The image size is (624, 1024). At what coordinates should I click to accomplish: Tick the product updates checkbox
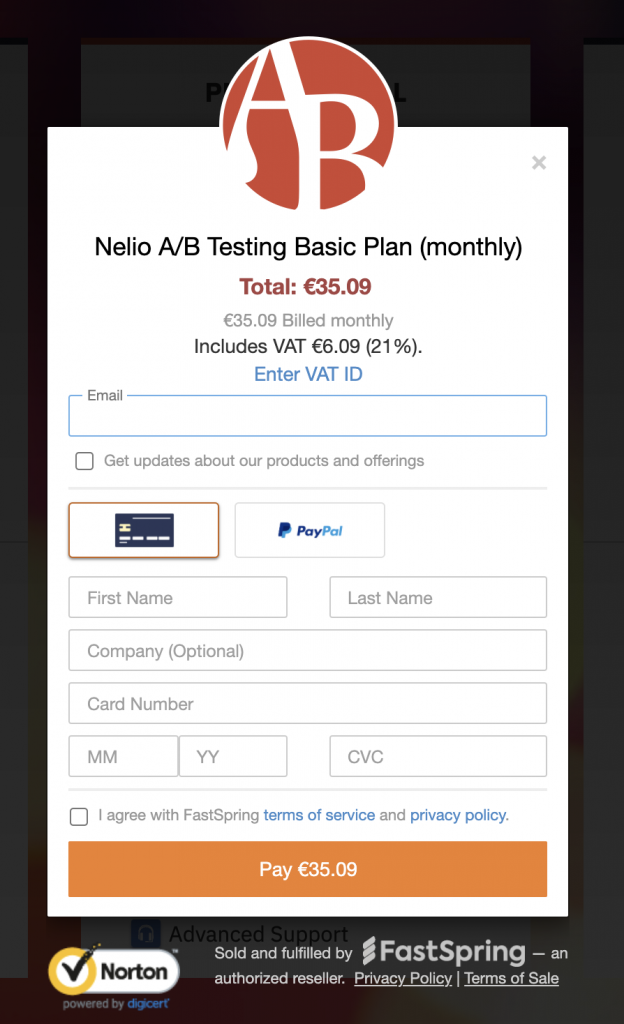tap(84, 461)
